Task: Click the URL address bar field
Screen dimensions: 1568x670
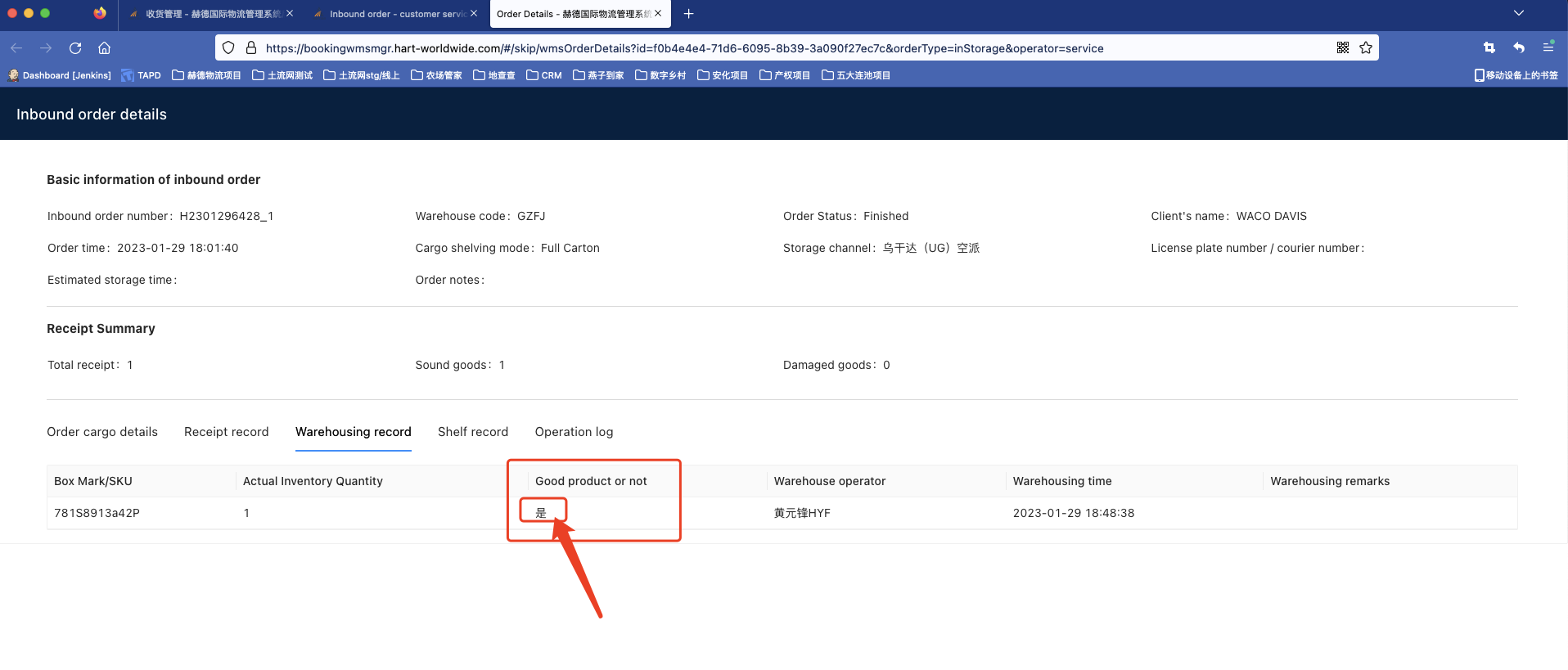Action: click(x=737, y=48)
